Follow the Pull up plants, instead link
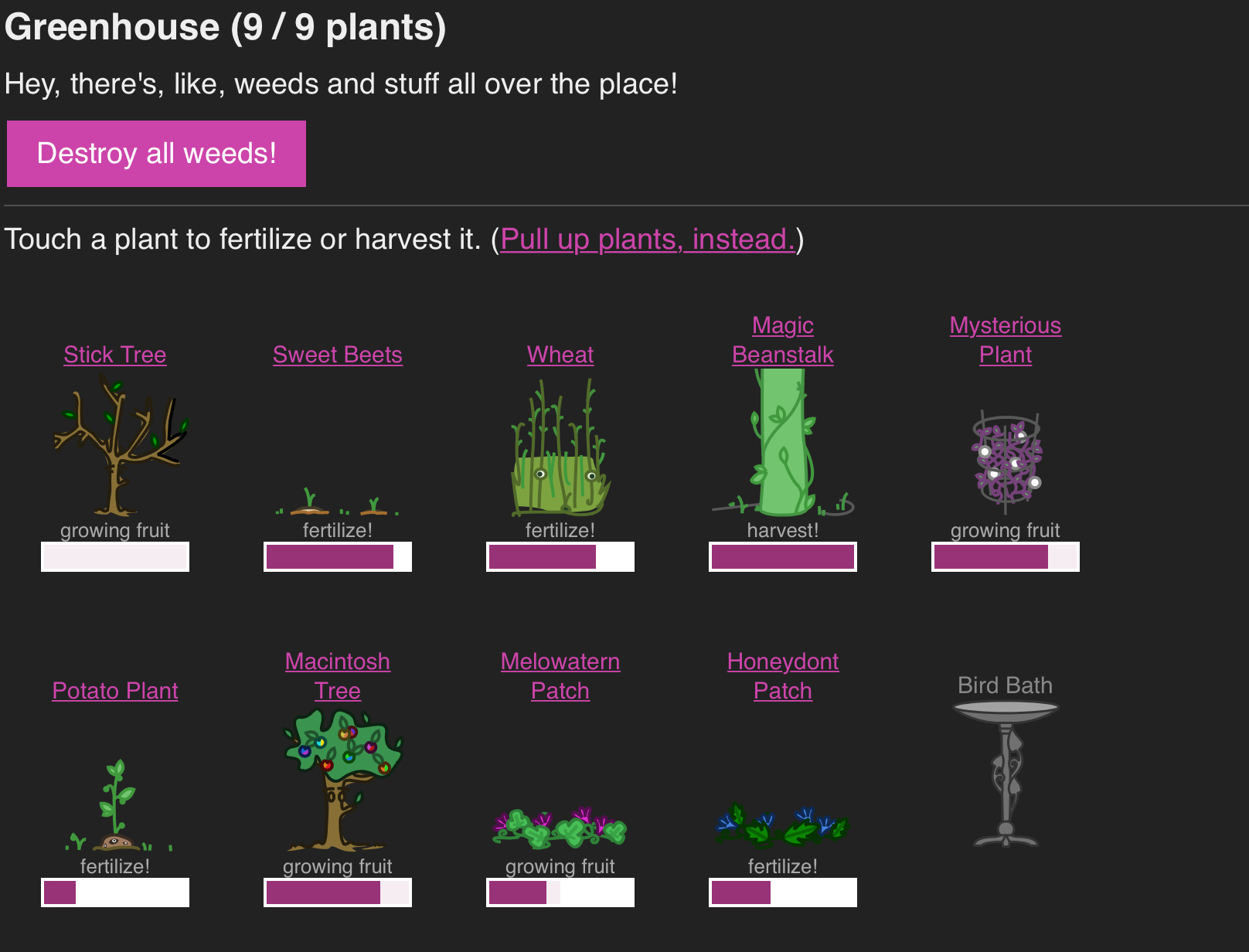This screenshot has height=952, width=1249. coord(648,240)
